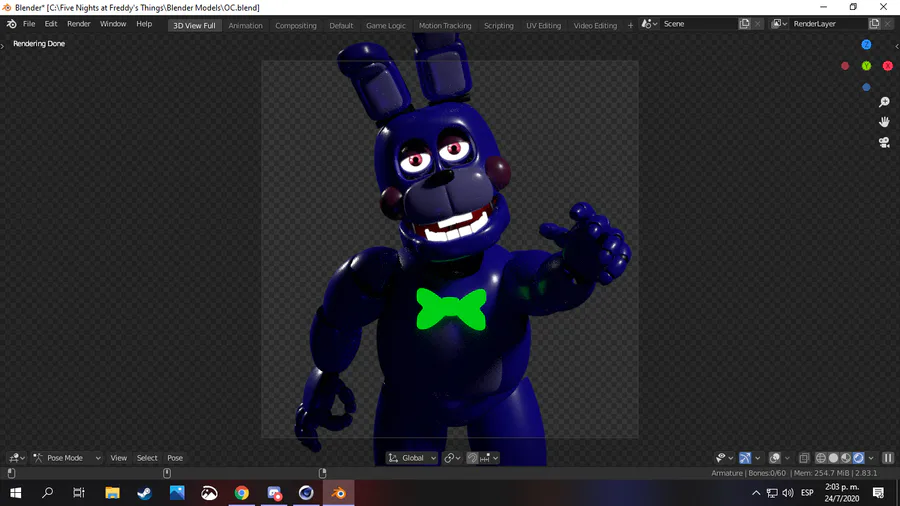Open Google Chrome from the taskbar
This screenshot has width=900, height=506.
[242, 493]
